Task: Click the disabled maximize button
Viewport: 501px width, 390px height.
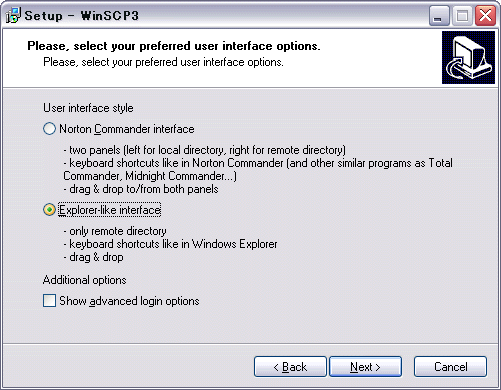Action: click(x=462, y=16)
